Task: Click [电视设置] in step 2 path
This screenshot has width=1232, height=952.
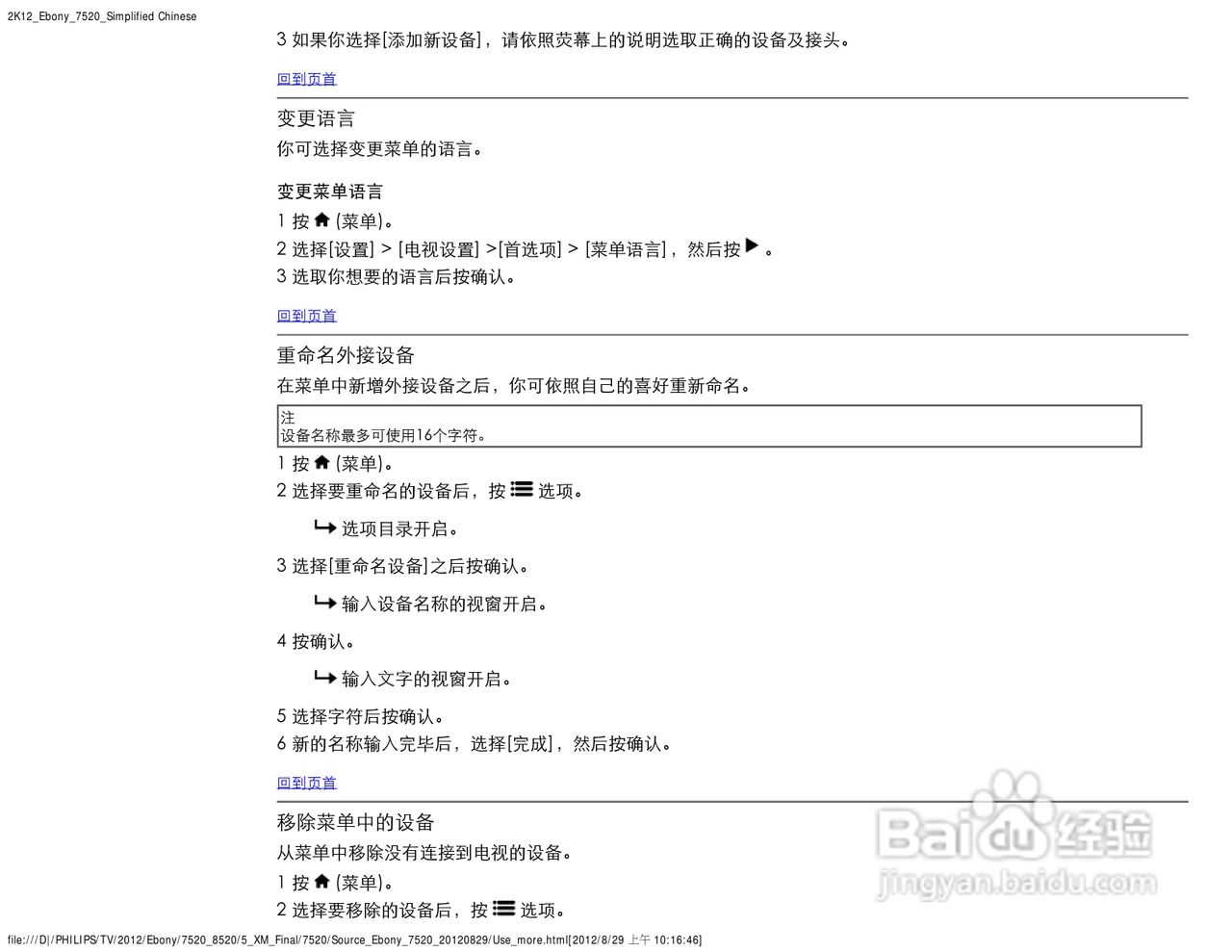Action: 439,249
